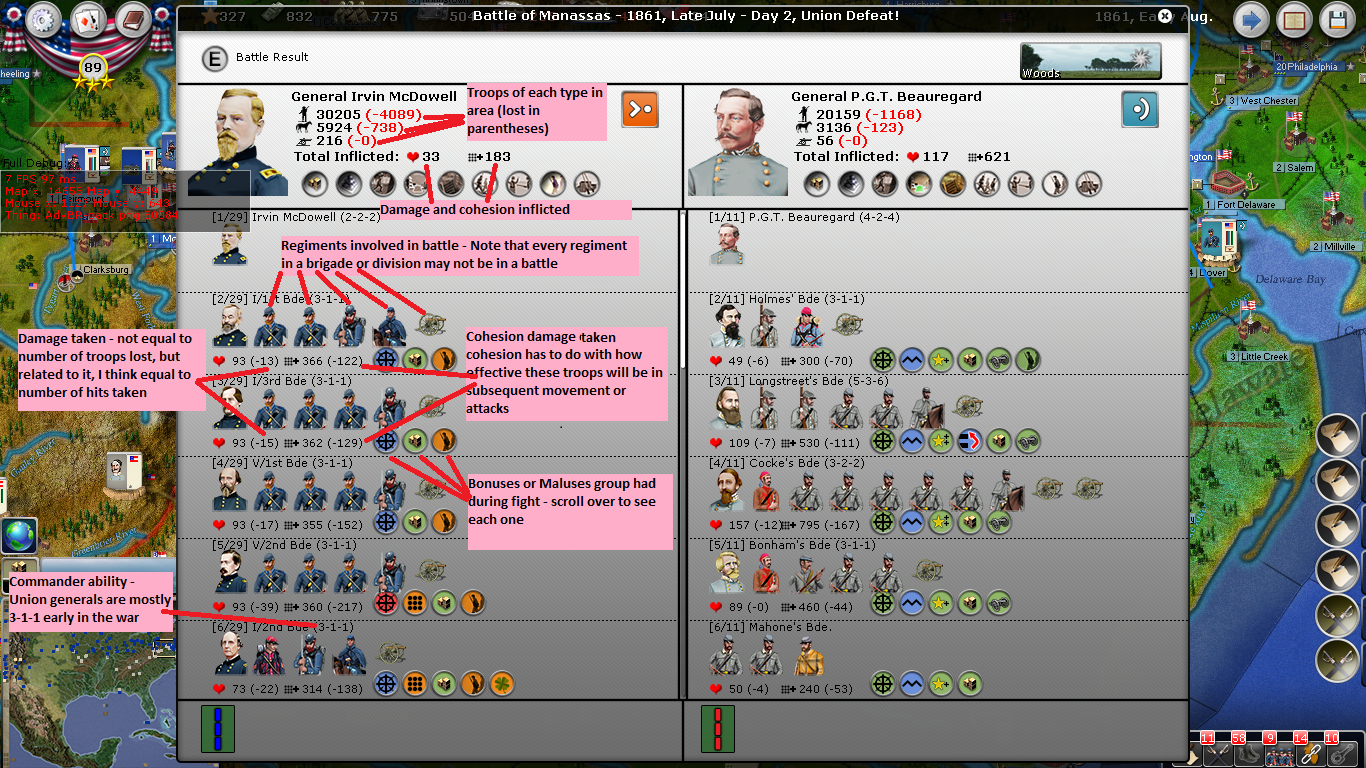Open the brown ledger book
The image size is (1366, 768).
(x=132, y=19)
